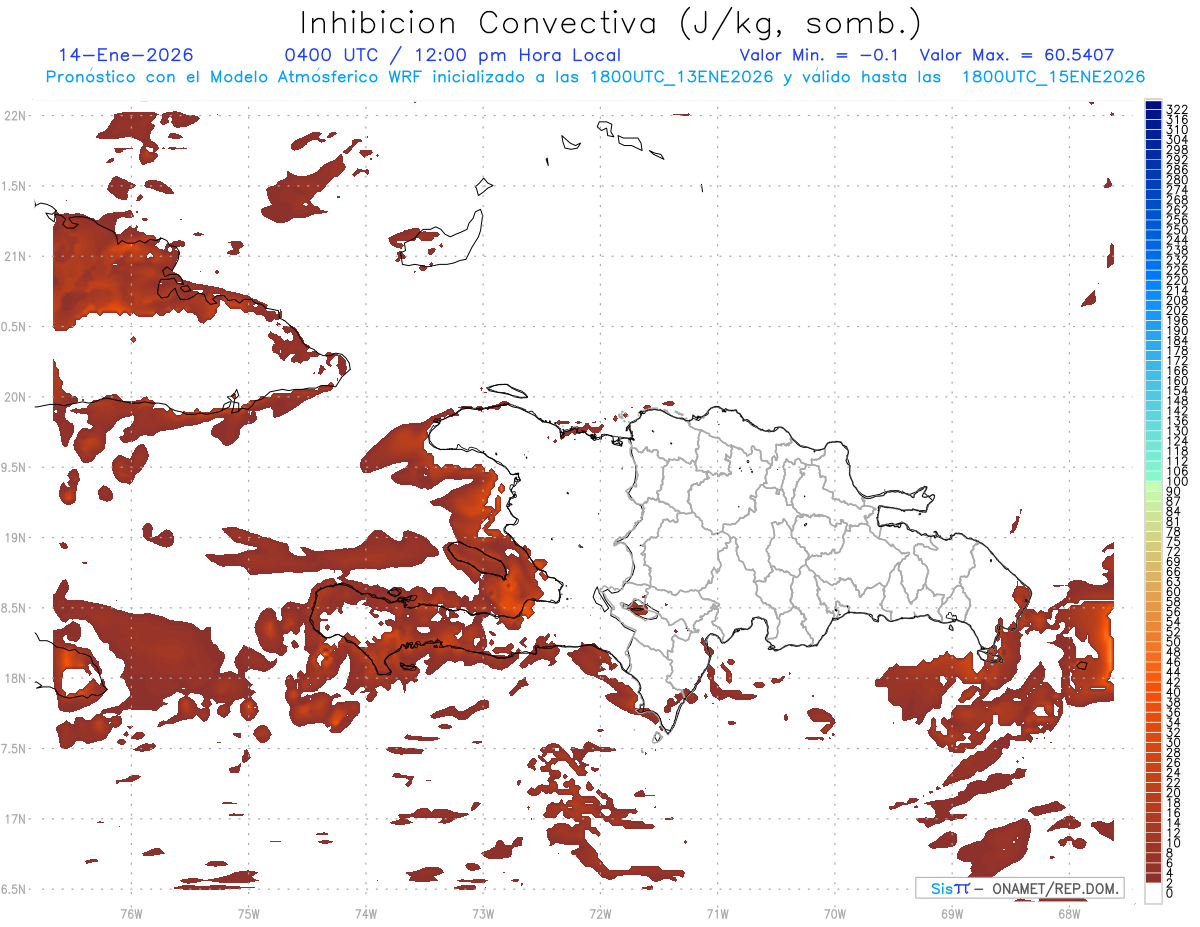Click the '19N' latitude axis label
This screenshot has height=927, width=1200.
(x=15, y=538)
